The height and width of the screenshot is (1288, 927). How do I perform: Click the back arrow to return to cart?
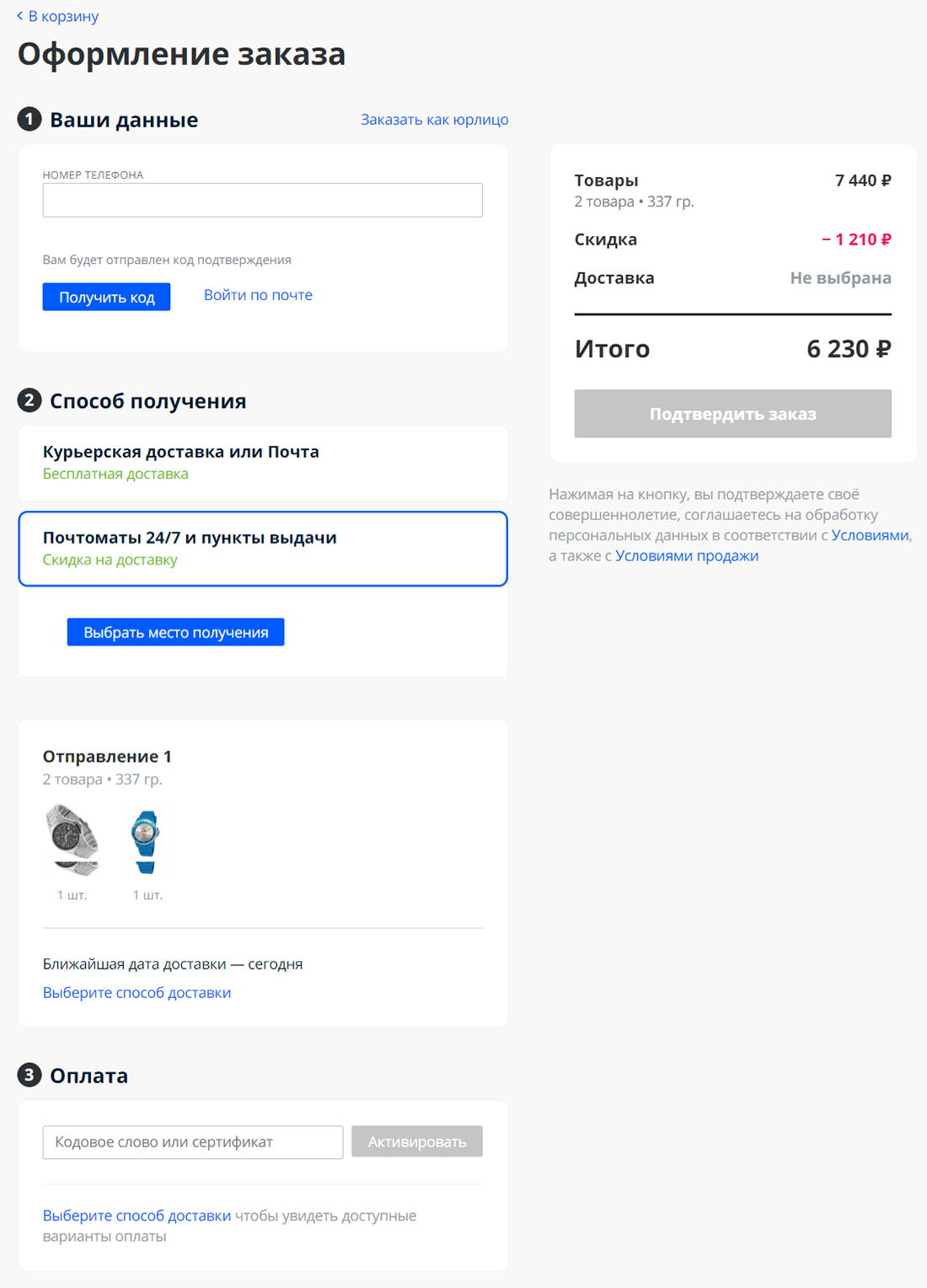(x=21, y=15)
